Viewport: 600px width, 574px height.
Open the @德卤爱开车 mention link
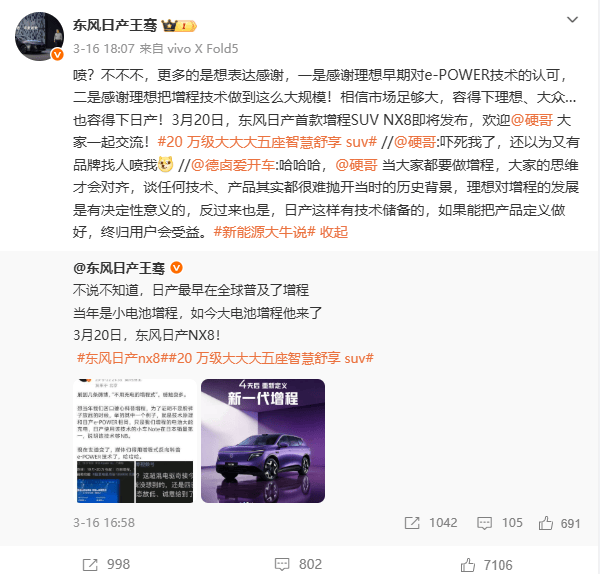pos(233,165)
